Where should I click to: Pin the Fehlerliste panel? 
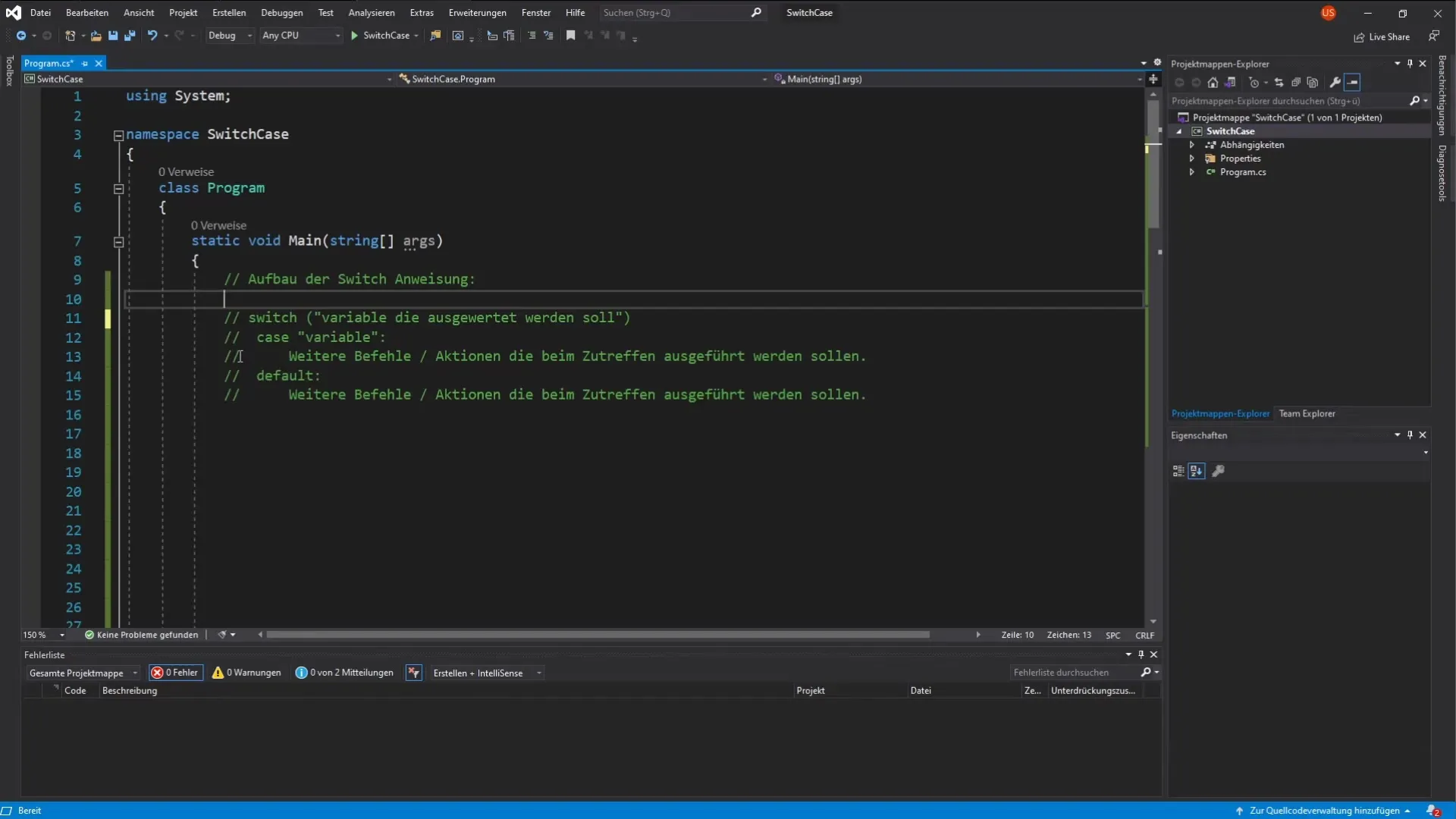pyautogui.click(x=1141, y=654)
